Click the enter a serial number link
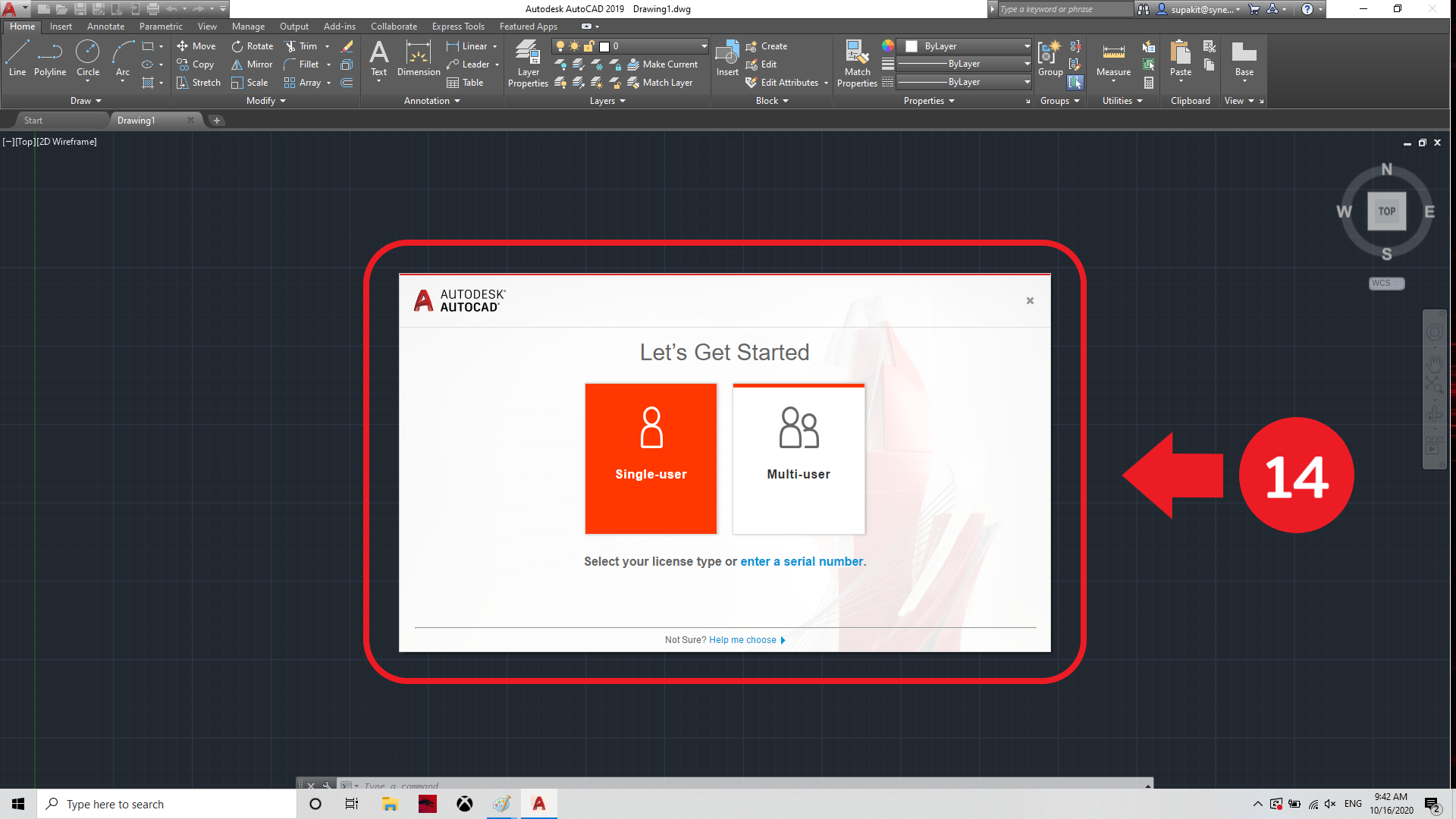This screenshot has width=1456, height=819. [802, 562]
